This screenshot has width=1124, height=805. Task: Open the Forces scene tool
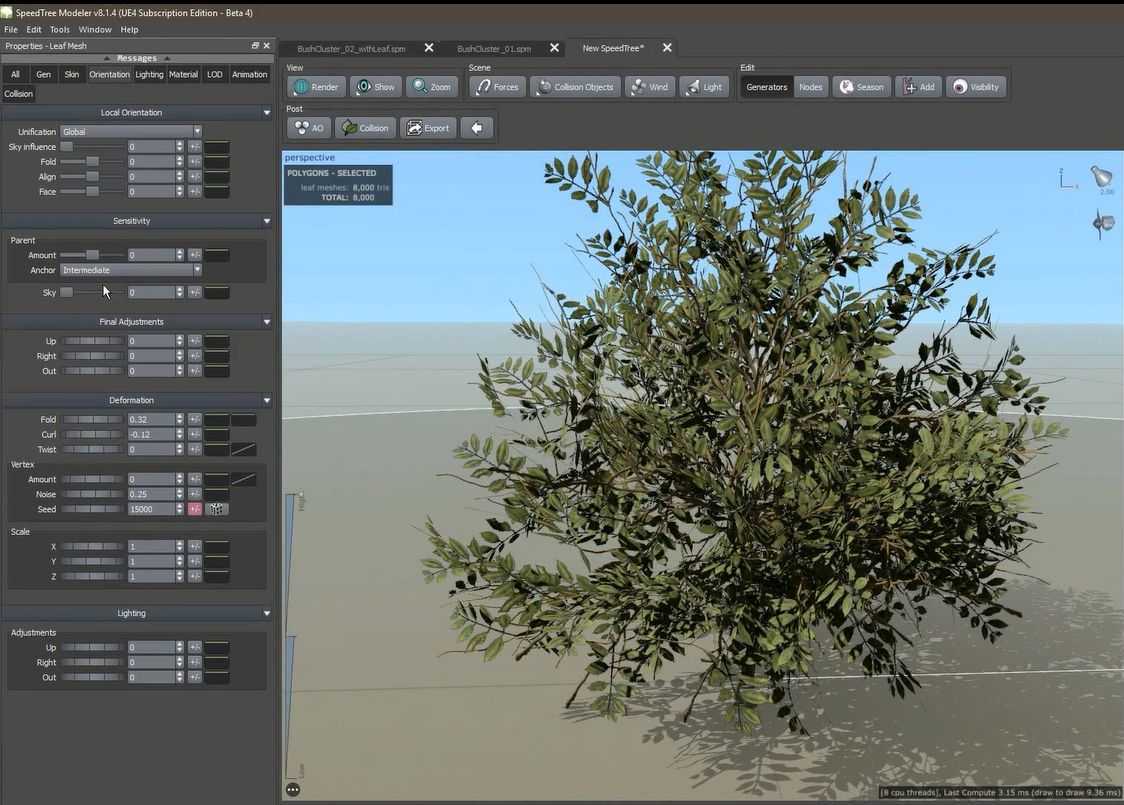coord(497,87)
